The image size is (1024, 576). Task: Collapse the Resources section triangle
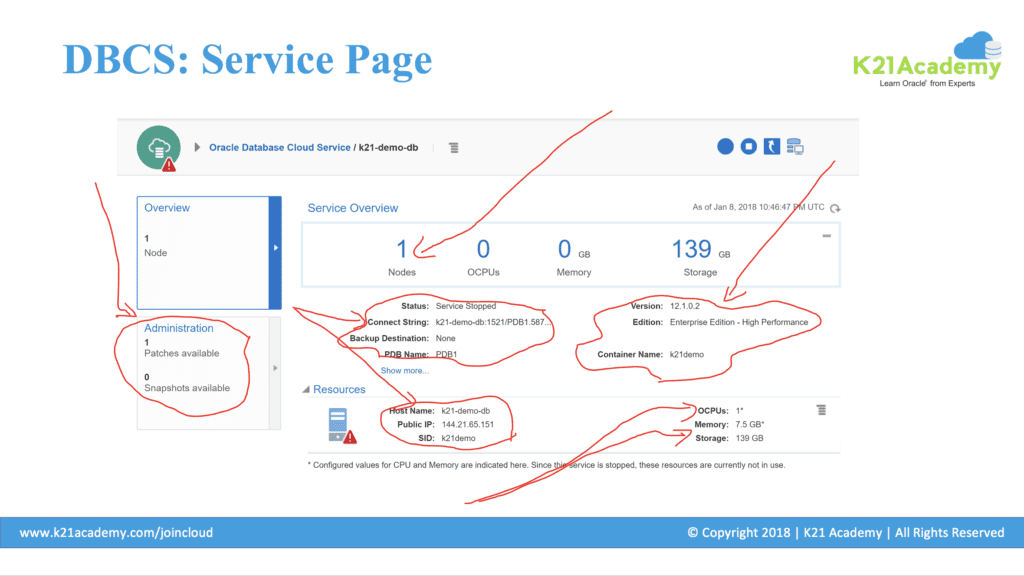tap(306, 390)
